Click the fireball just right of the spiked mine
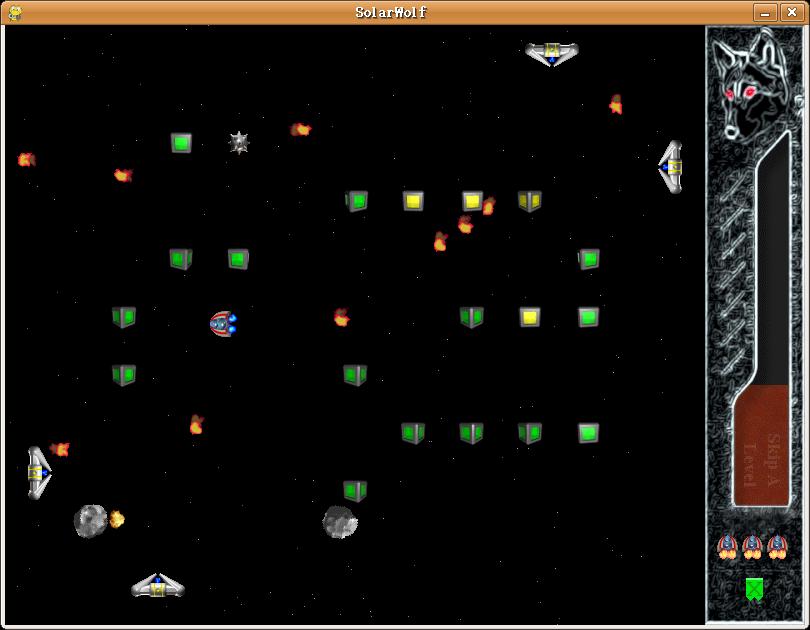The width and height of the screenshot is (810, 630). (x=301, y=129)
